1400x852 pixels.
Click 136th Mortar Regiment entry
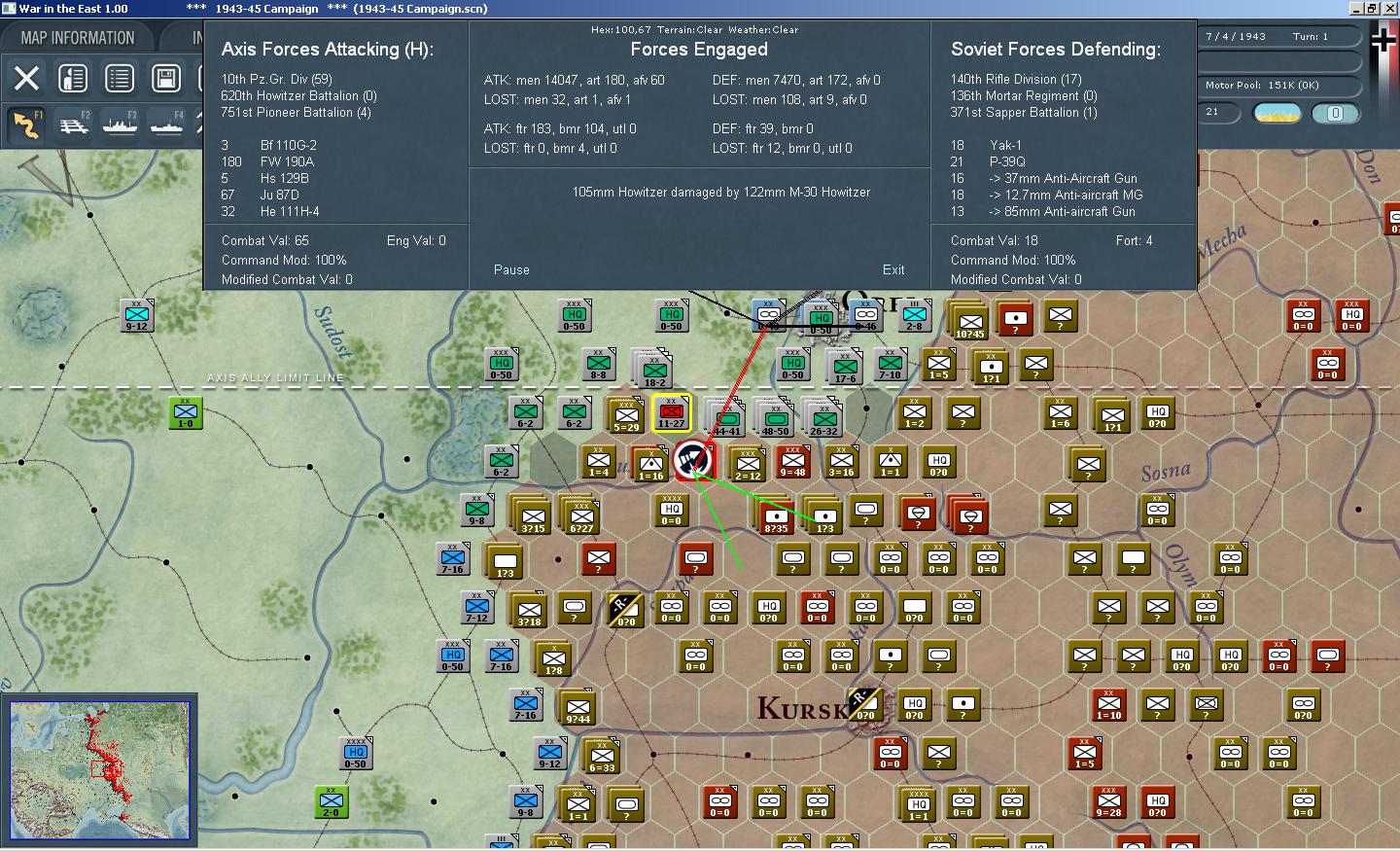[x=1024, y=95]
